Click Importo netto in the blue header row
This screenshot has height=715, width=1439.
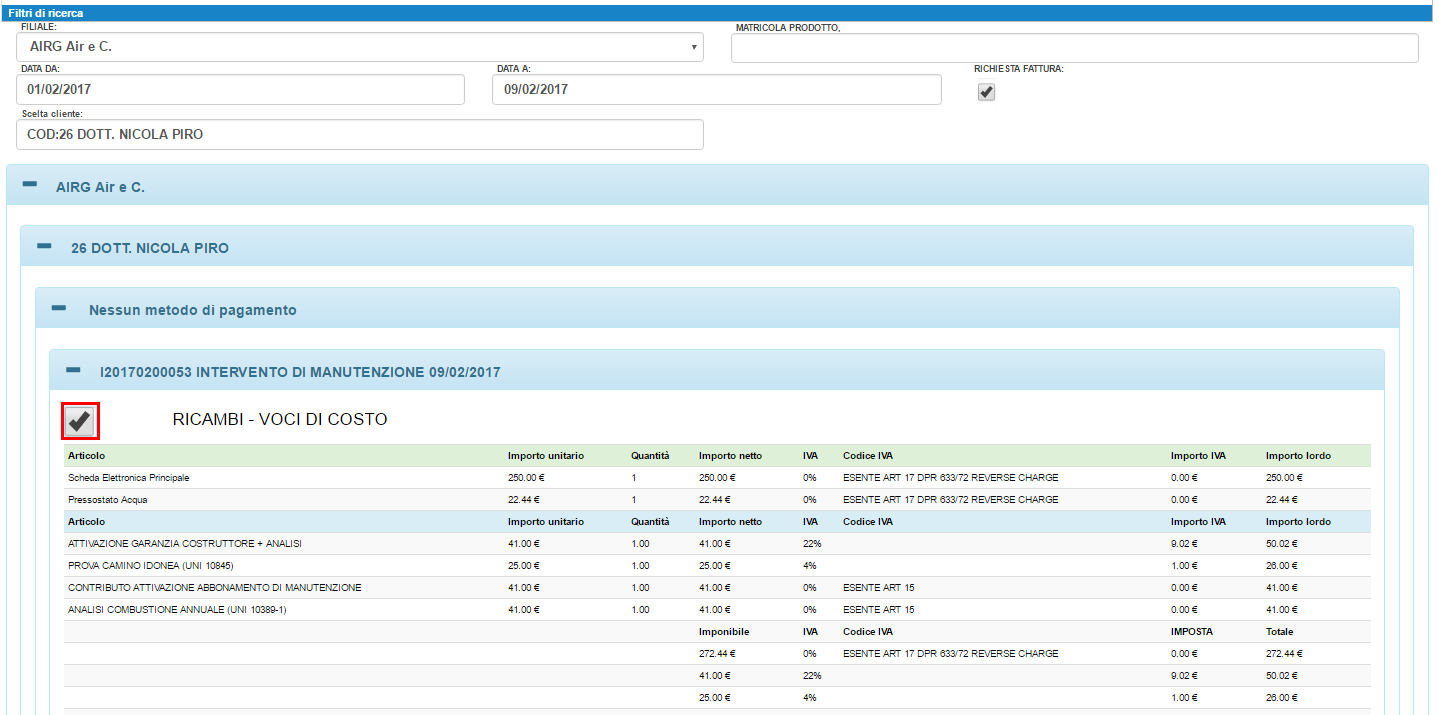click(x=730, y=522)
